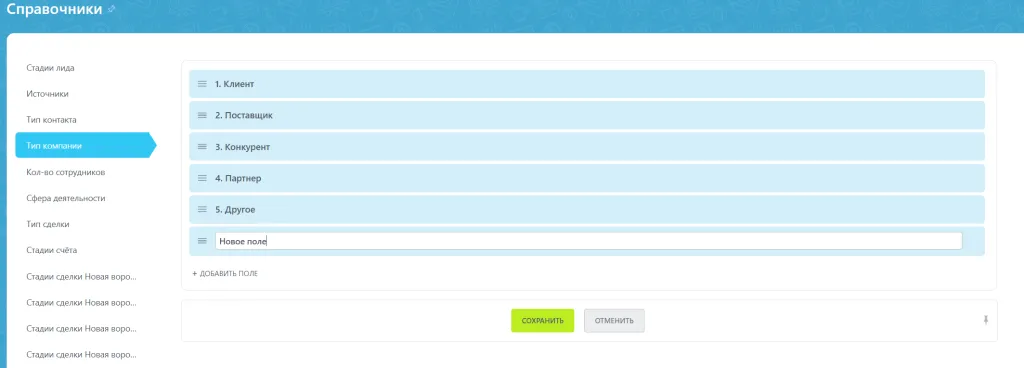Click the pin icon next to Справочники title

coord(112,9)
